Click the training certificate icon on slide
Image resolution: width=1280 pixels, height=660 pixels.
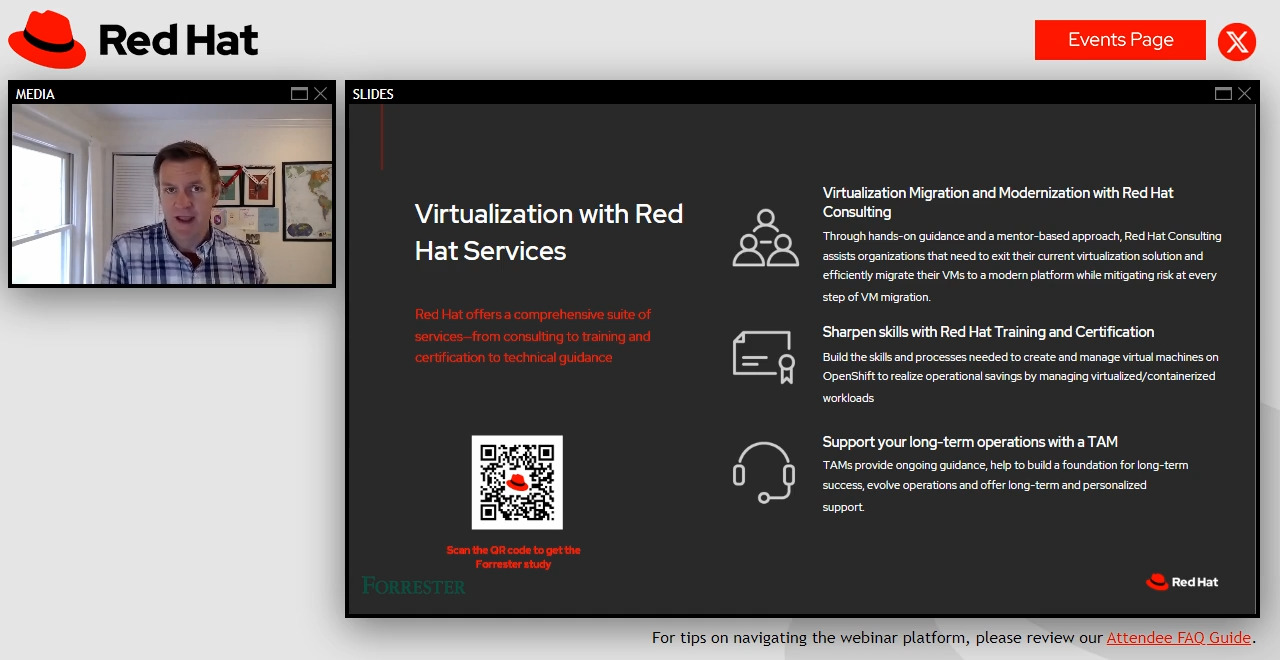point(764,357)
